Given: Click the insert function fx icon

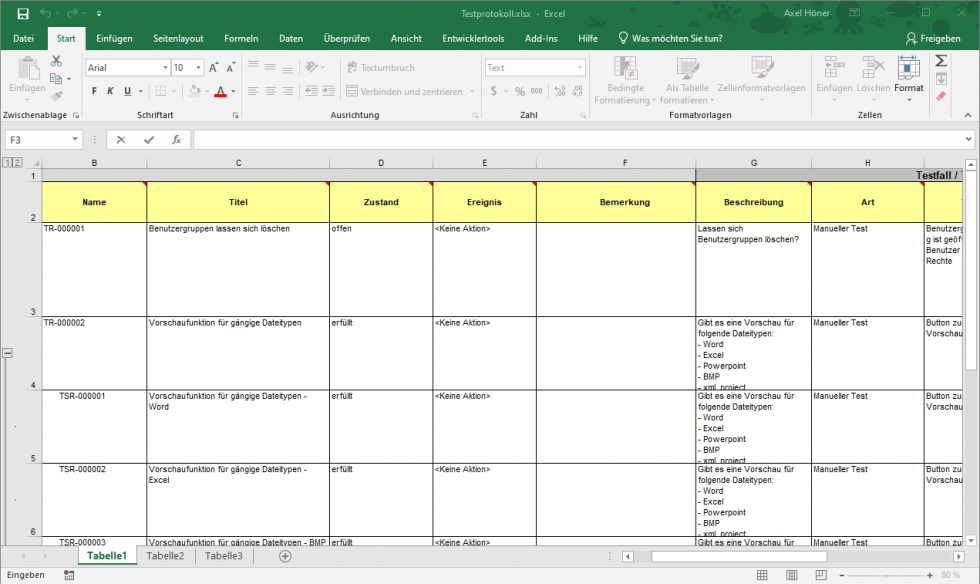Looking at the screenshot, I should tap(176, 140).
